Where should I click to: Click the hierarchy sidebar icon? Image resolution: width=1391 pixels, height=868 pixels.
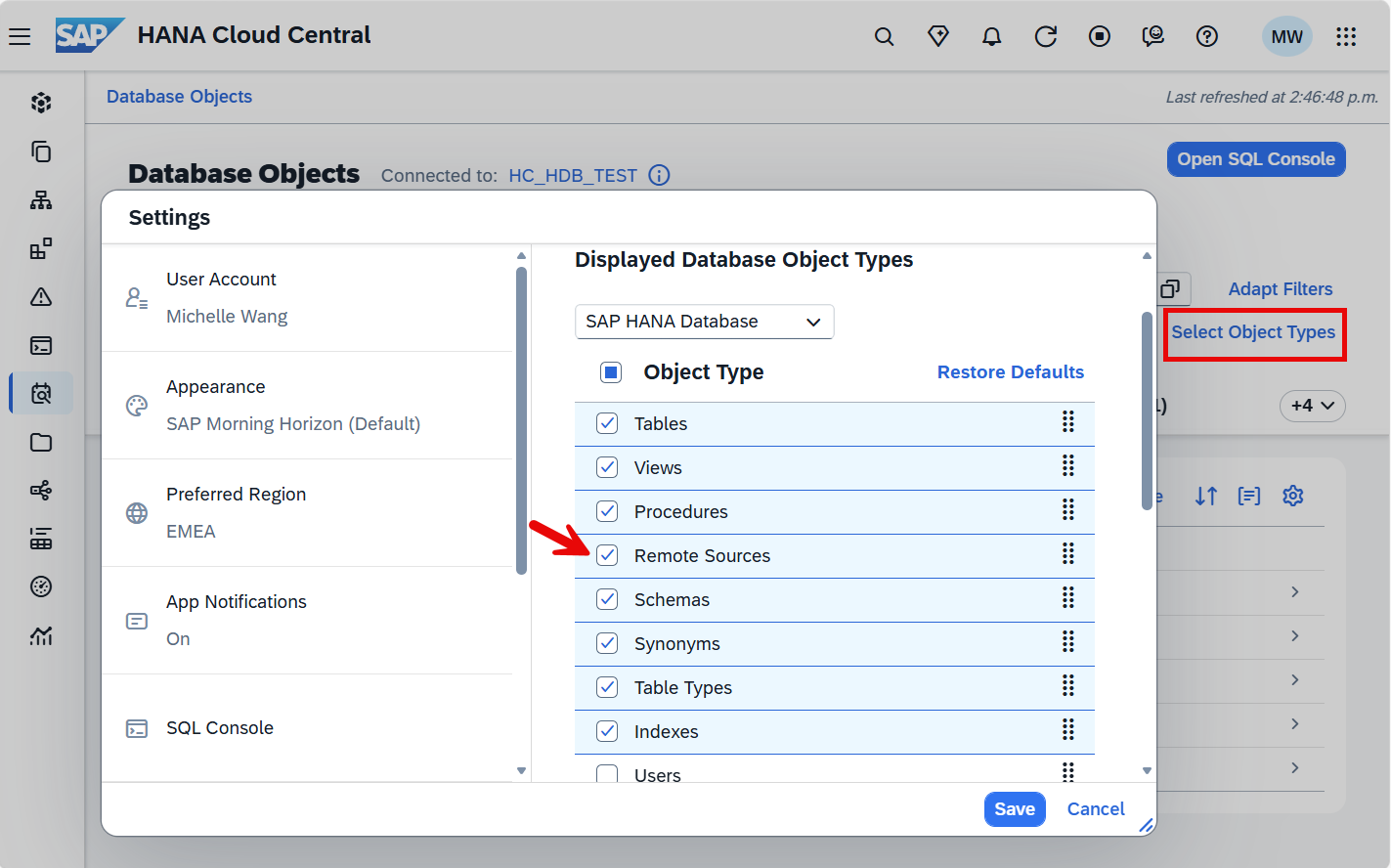coord(41,200)
